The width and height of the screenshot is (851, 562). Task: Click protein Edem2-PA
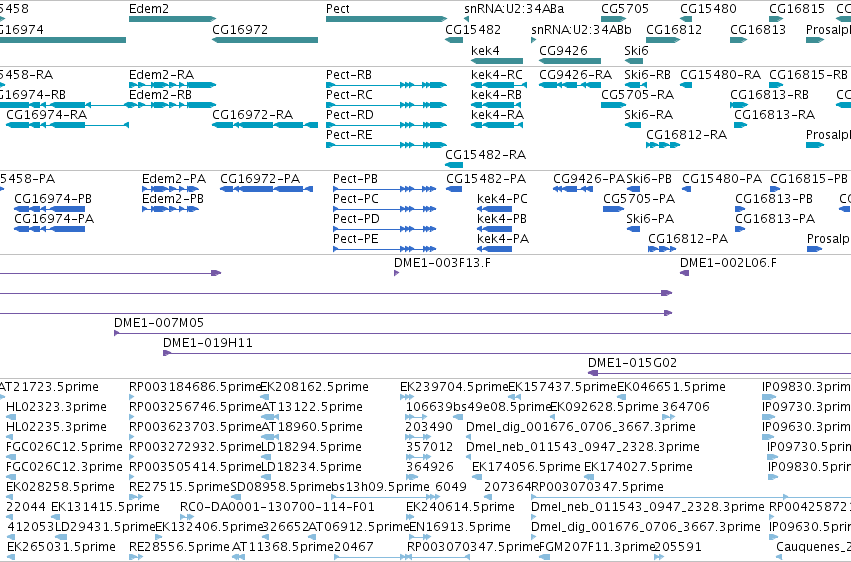(170, 189)
